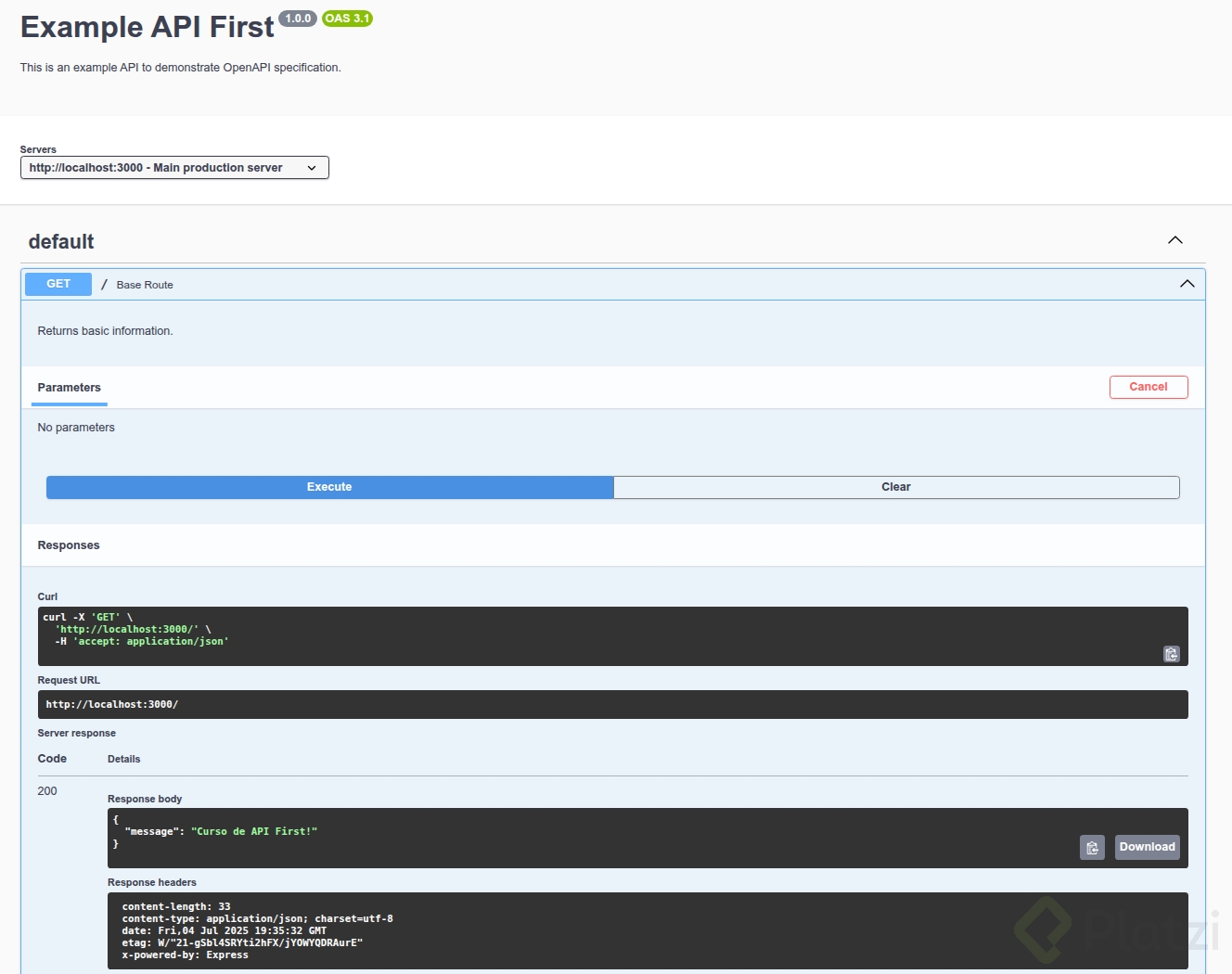Click the Code column header

pyautogui.click(x=52, y=759)
